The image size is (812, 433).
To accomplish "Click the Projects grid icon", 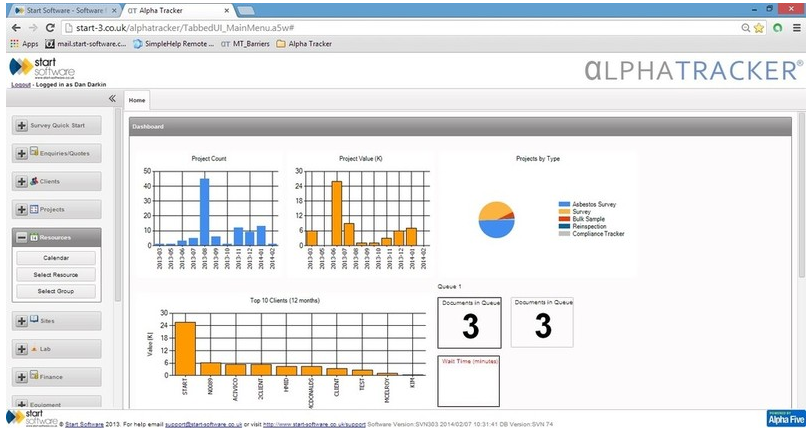I will [34, 209].
